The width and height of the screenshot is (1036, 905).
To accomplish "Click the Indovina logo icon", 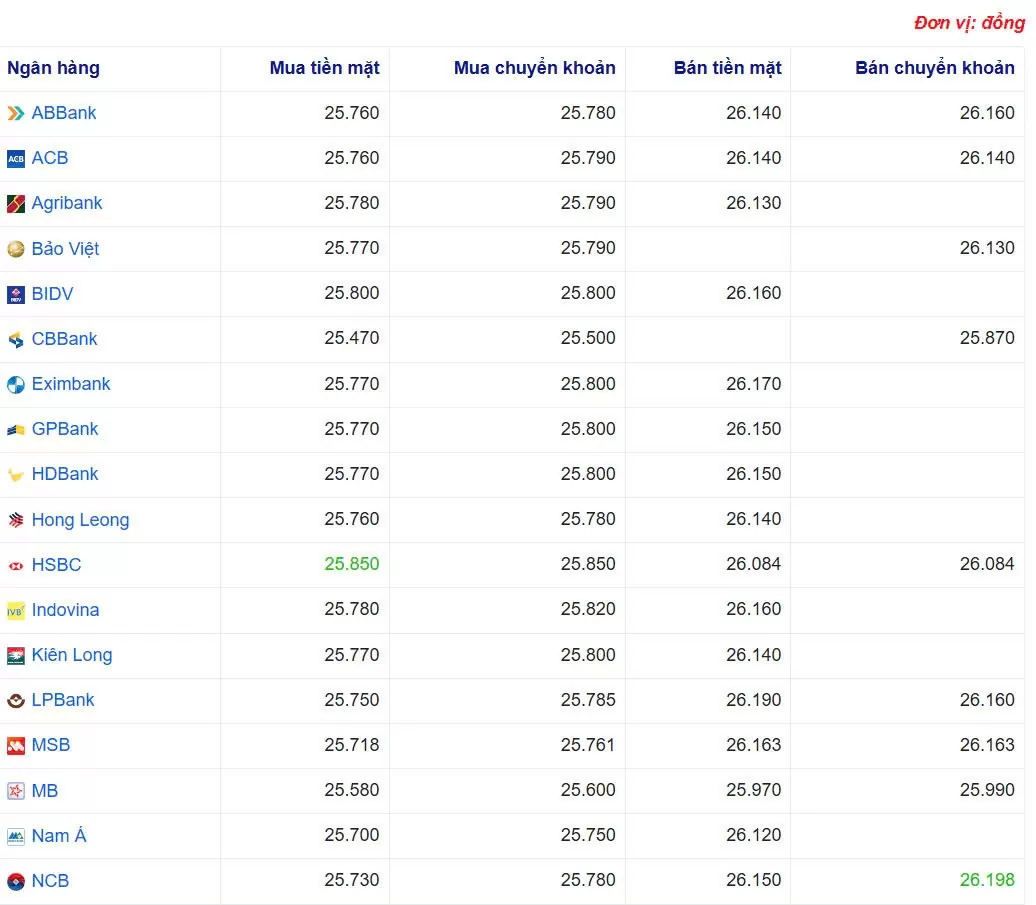I will tap(16, 610).
